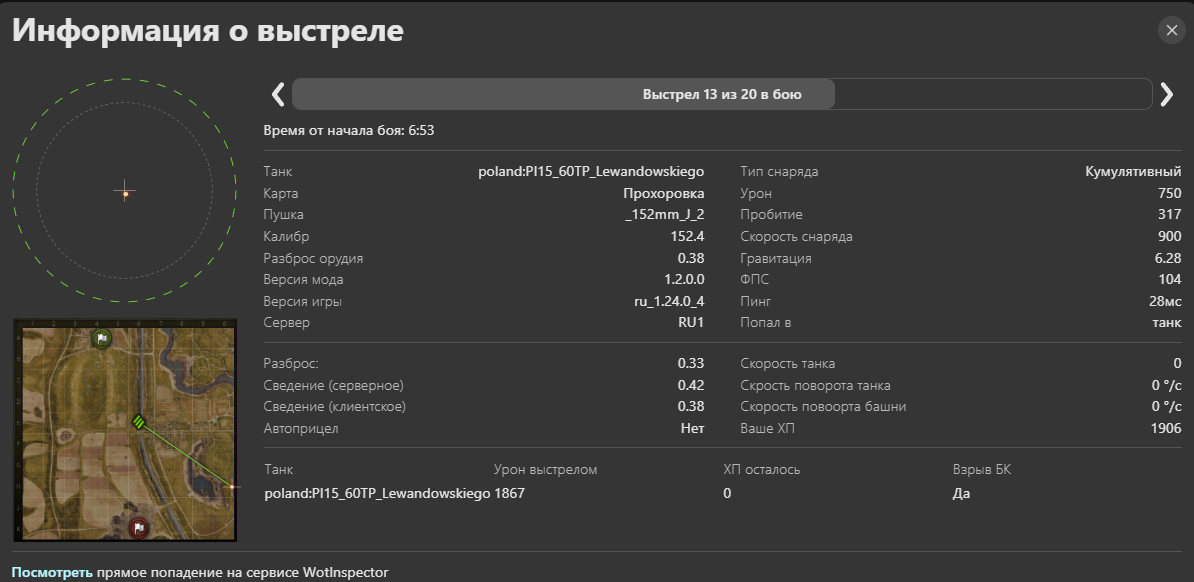
Task: Click the green flag base on minimap
Action: coord(101,339)
